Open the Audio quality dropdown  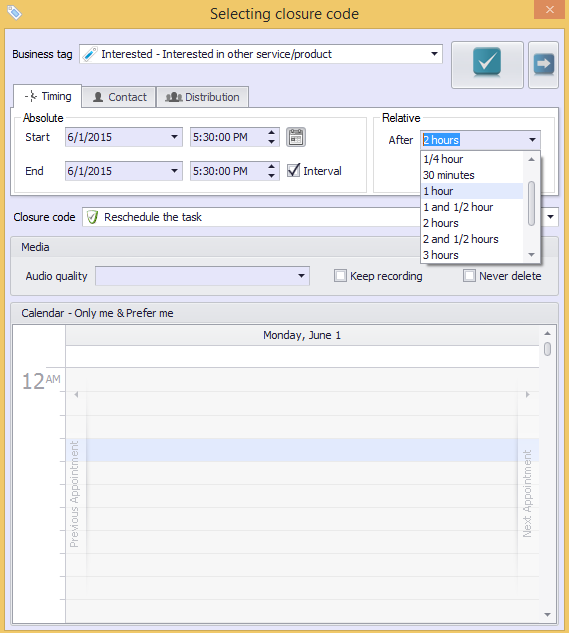point(301,276)
